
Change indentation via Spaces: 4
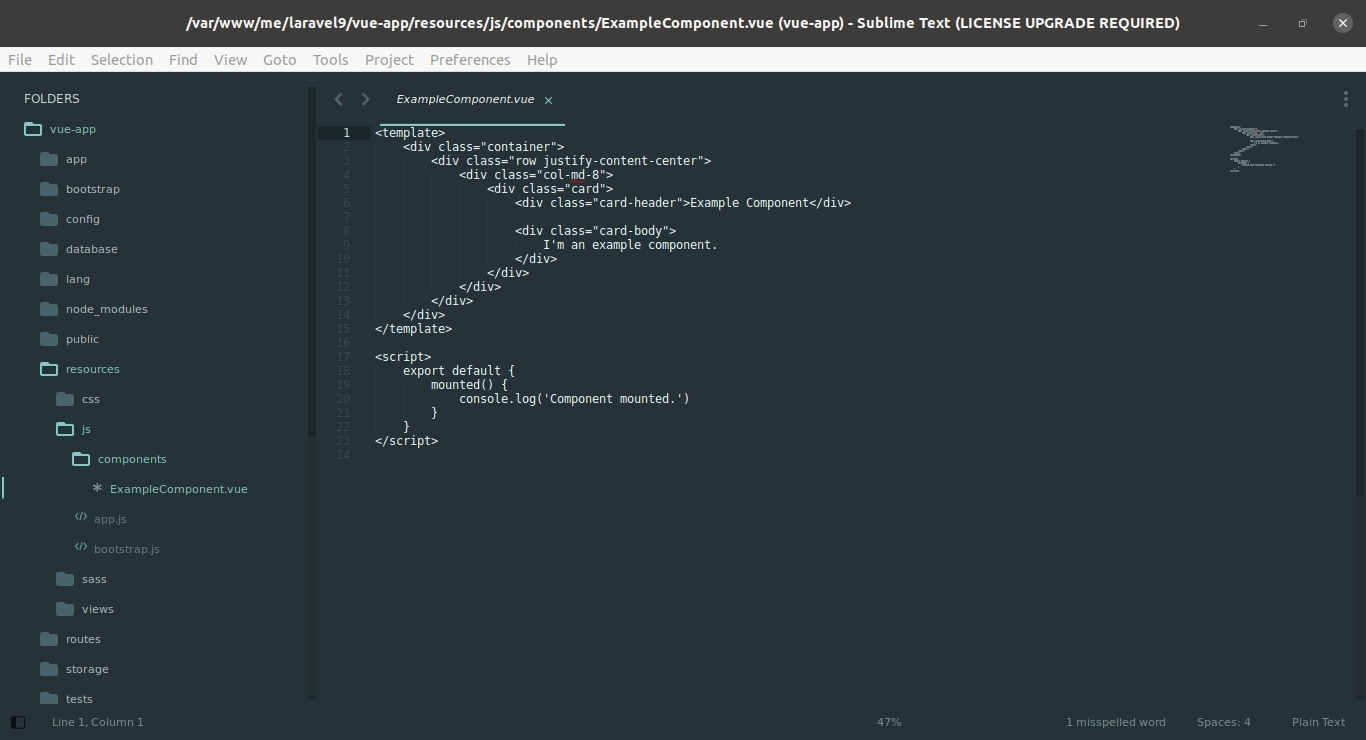coord(1223,722)
